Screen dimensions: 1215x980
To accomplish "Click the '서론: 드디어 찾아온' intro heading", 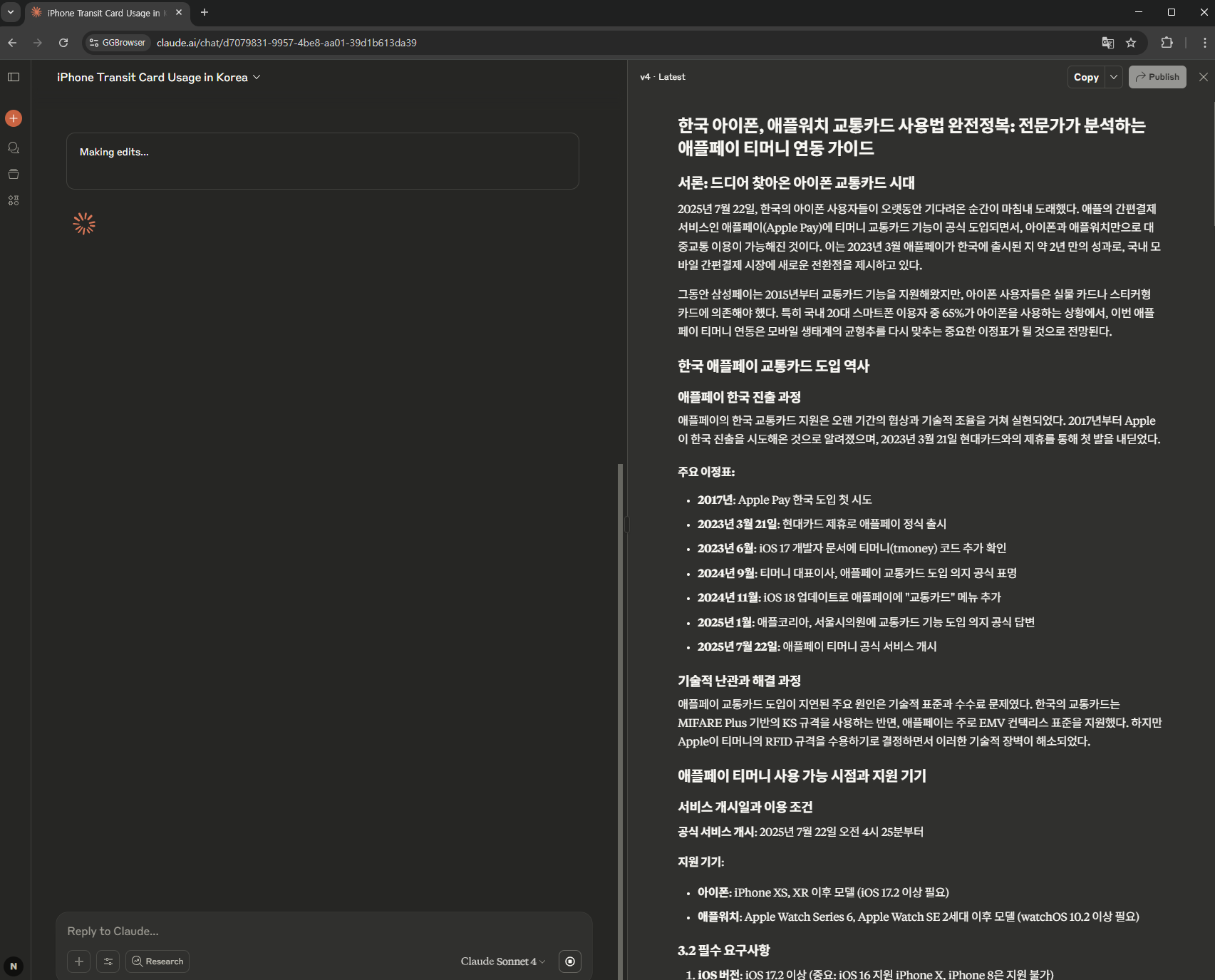I will pos(797,182).
